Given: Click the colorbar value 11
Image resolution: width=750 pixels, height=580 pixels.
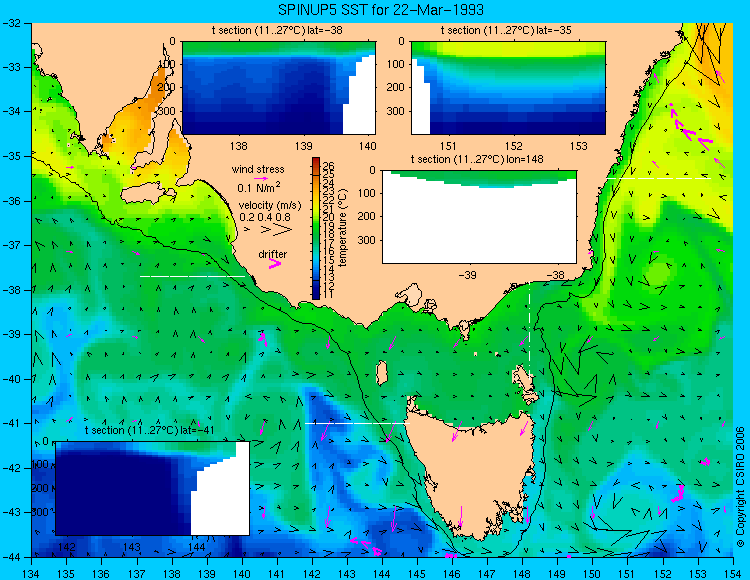Looking at the screenshot, I should [x=328, y=294].
